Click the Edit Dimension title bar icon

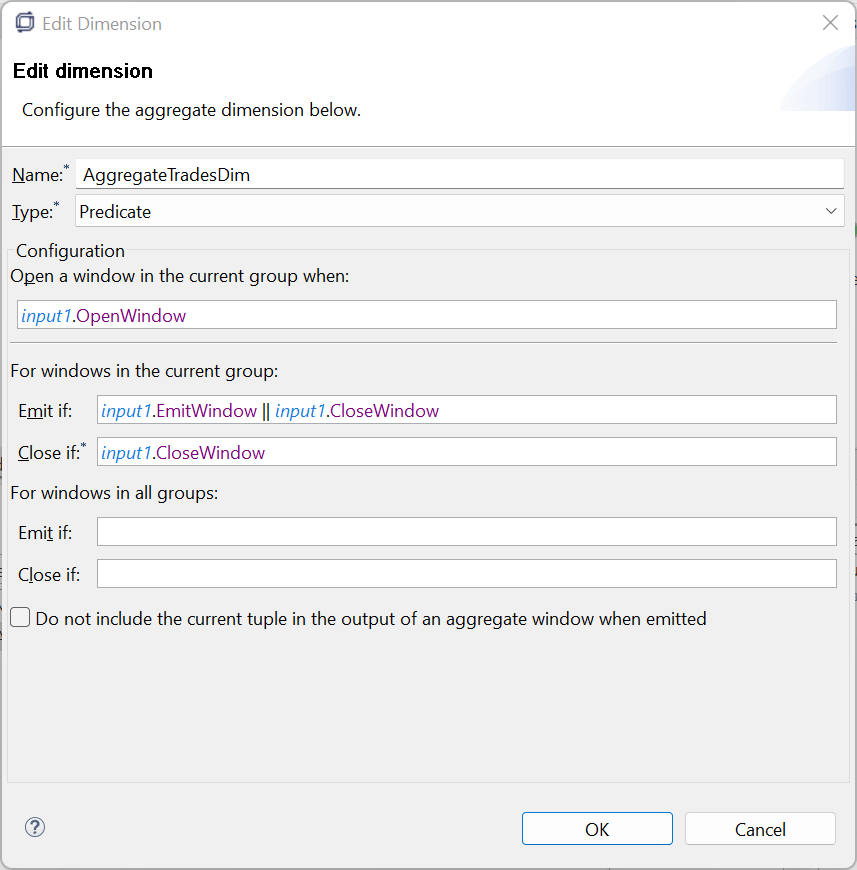point(25,23)
